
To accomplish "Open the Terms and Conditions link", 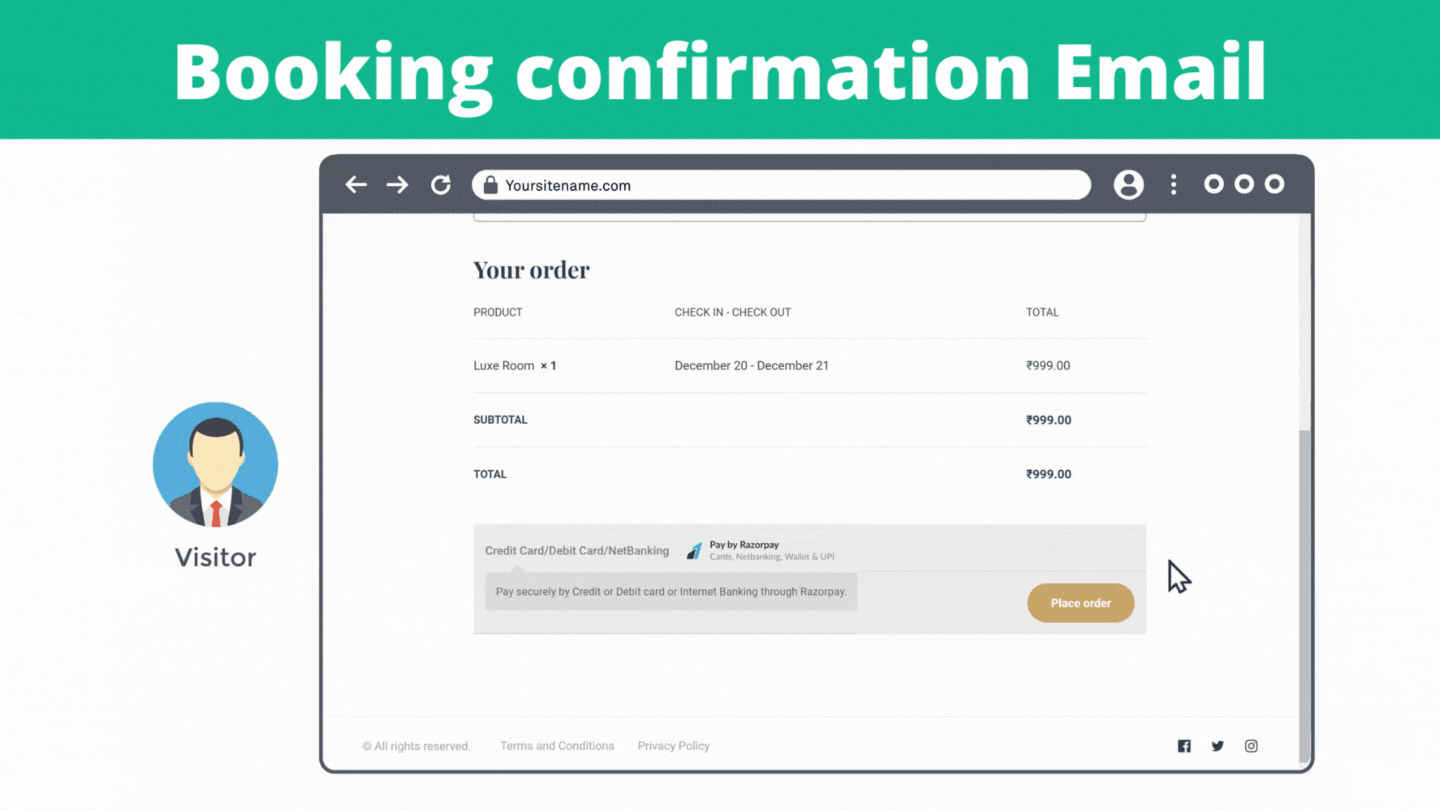I will click(557, 746).
